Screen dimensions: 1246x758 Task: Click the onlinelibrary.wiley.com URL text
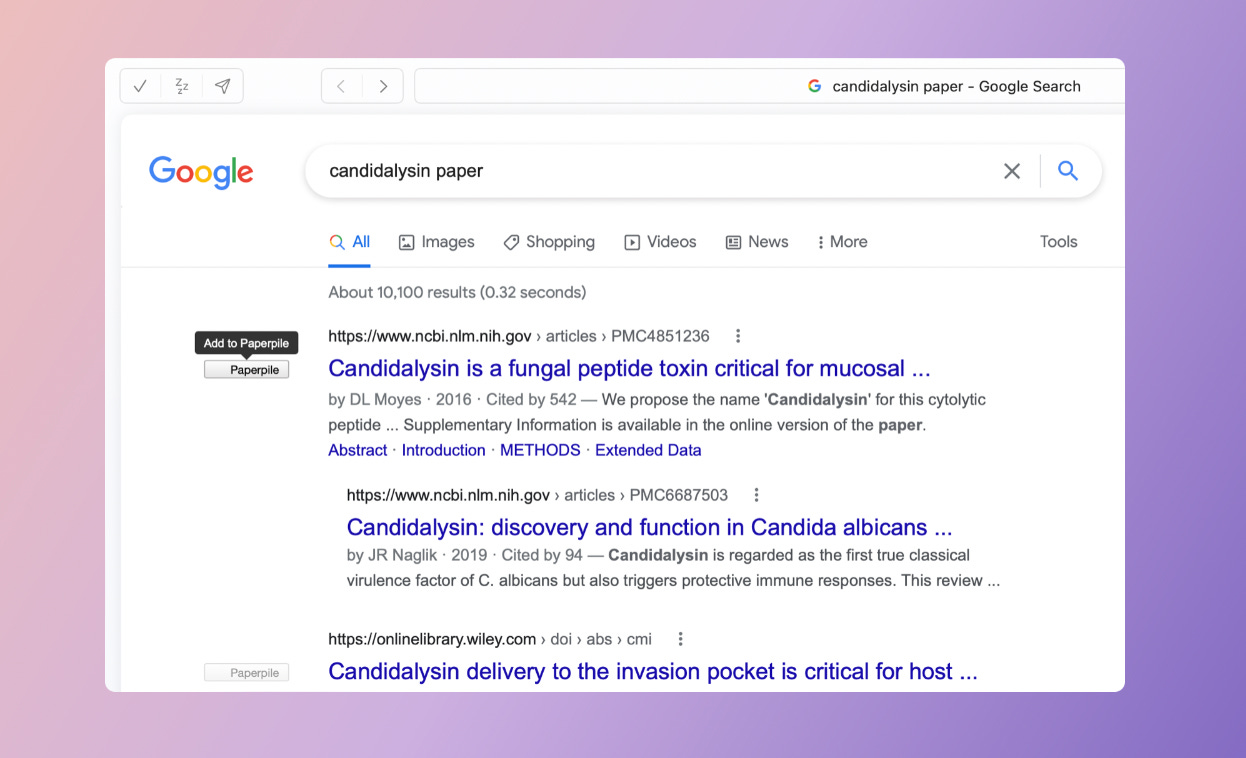[490, 639]
